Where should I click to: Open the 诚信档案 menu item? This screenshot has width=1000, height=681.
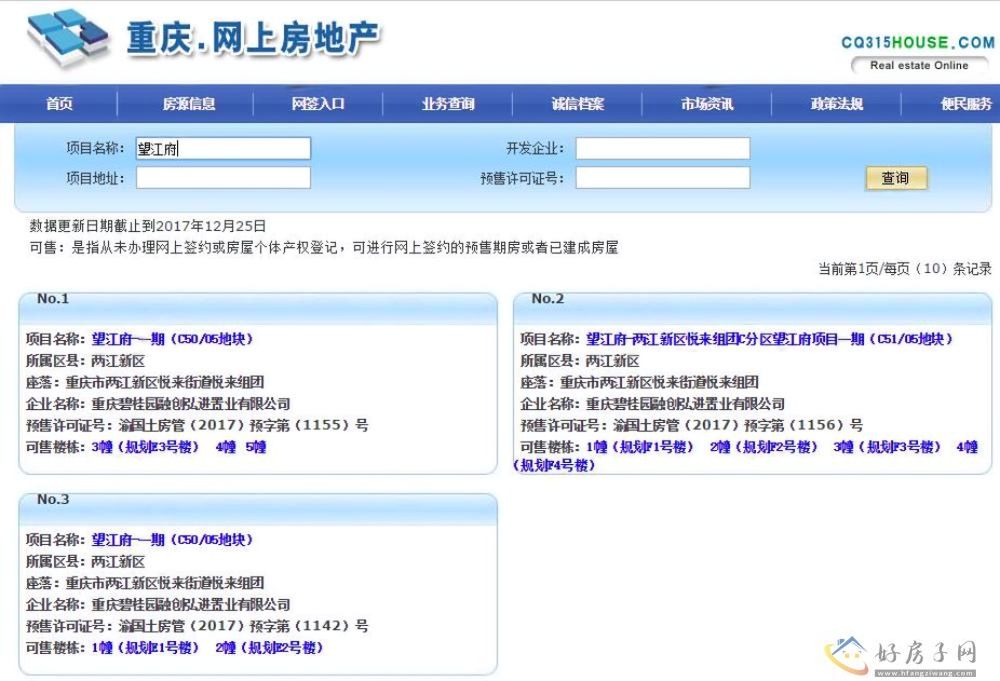coord(578,104)
